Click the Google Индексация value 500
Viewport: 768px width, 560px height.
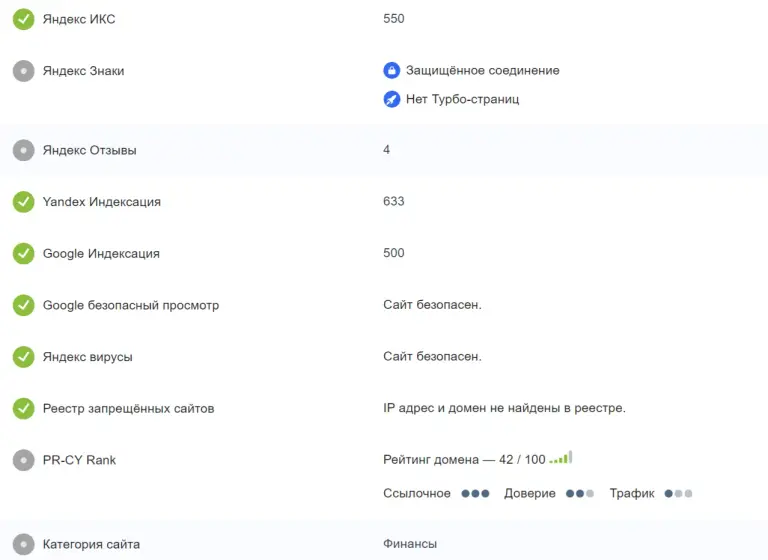[x=394, y=253]
